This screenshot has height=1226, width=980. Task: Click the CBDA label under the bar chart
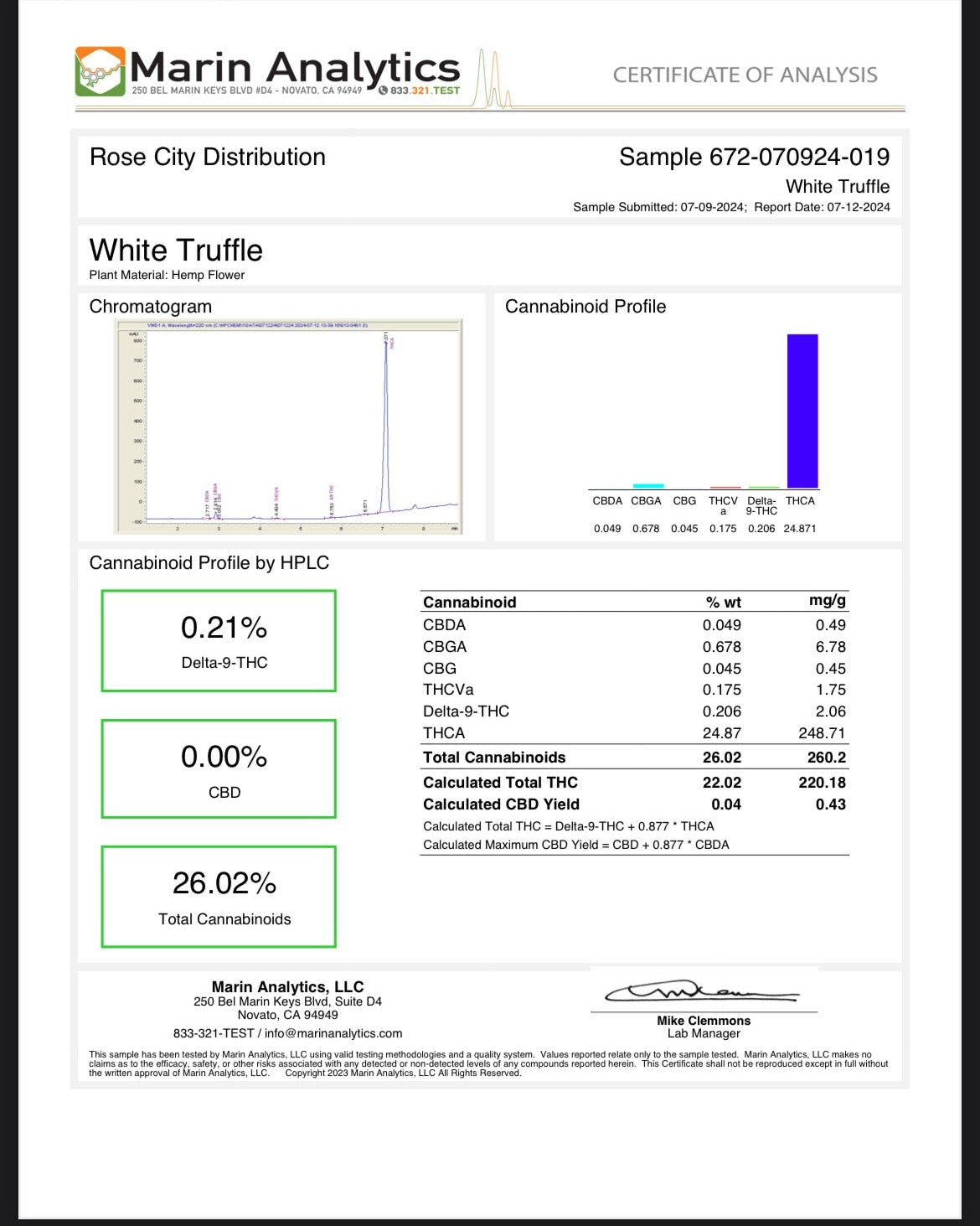click(607, 501)
